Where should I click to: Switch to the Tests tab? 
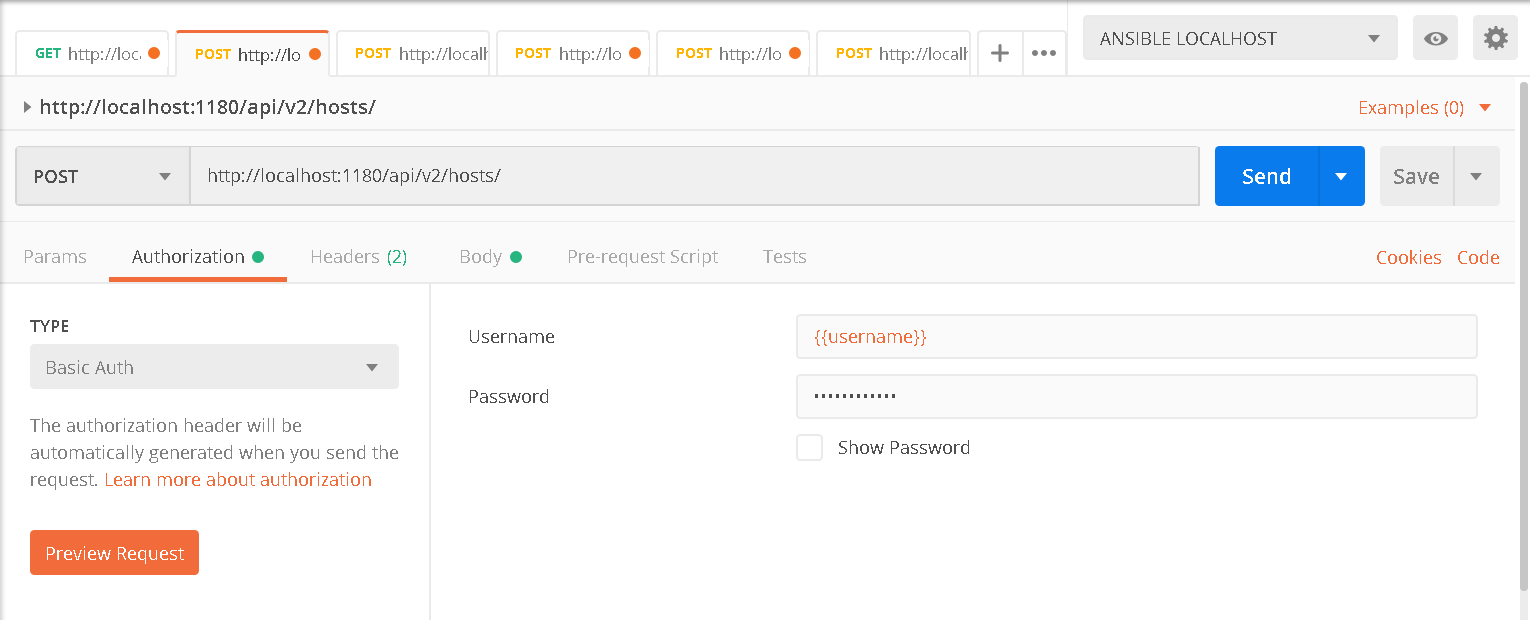[x=785, y=256]
